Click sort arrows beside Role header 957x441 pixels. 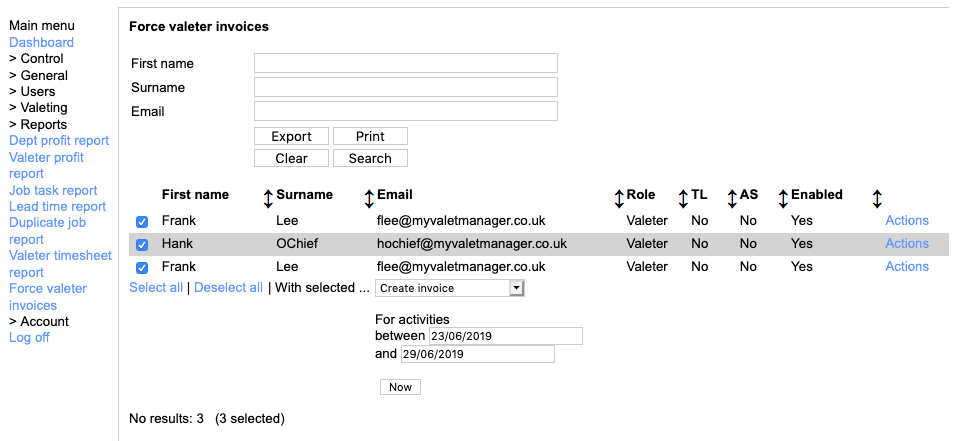coord(683,198)
